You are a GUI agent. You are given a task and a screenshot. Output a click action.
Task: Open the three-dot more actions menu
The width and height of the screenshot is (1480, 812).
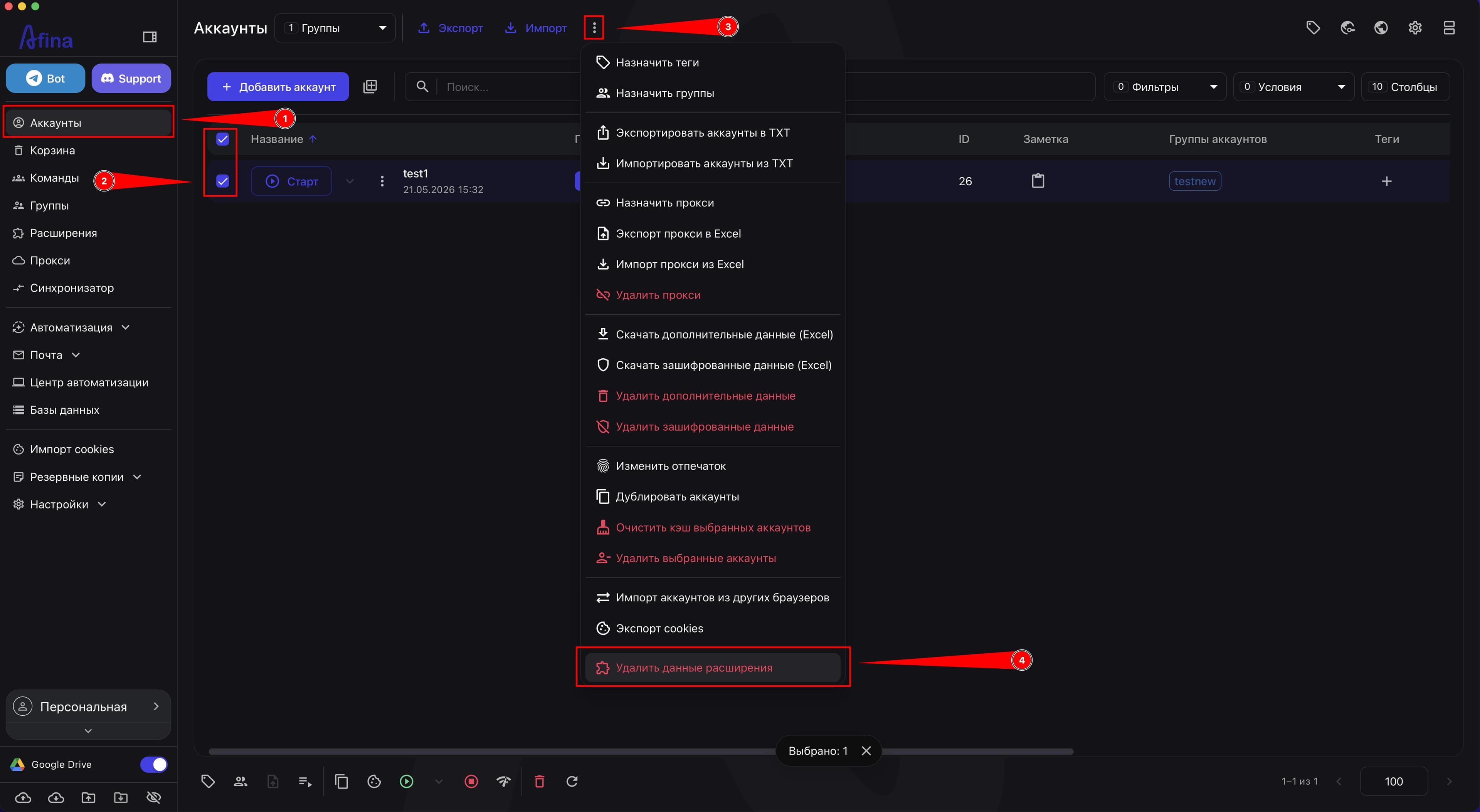pyautogui.click(x=594, y=28)
